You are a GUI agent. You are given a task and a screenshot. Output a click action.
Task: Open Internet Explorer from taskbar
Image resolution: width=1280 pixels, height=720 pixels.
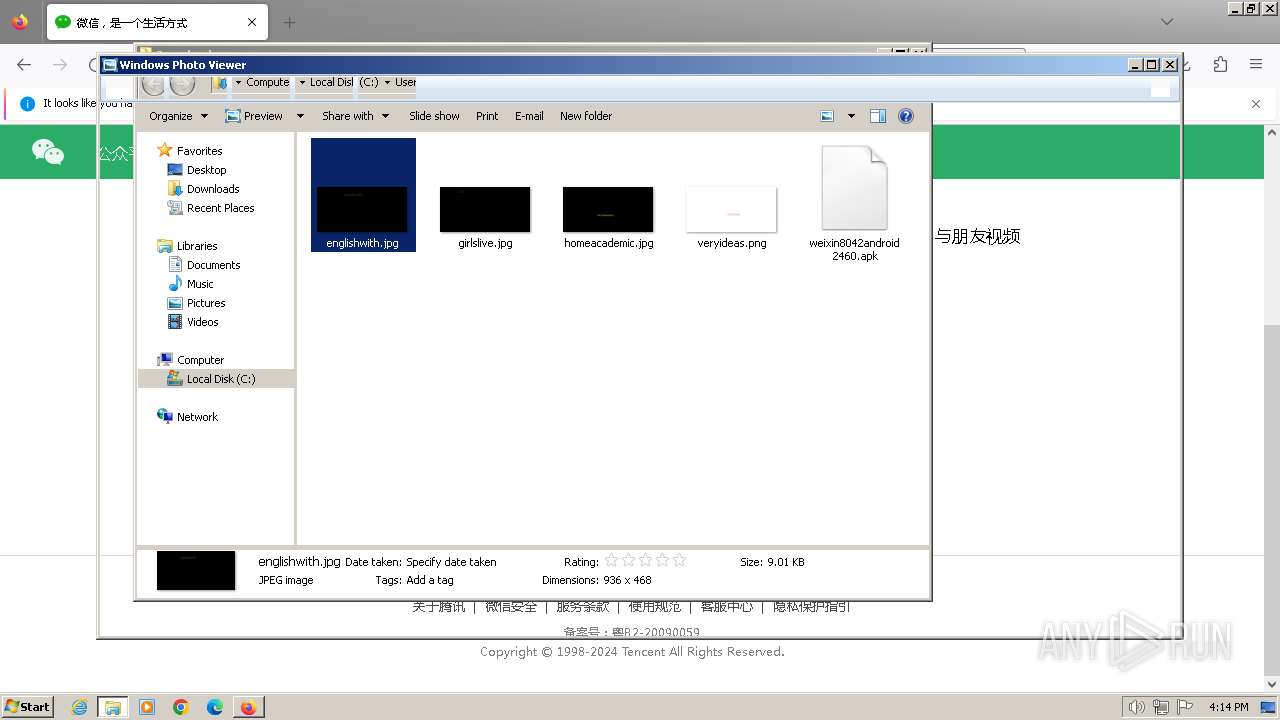pos(79,707)
